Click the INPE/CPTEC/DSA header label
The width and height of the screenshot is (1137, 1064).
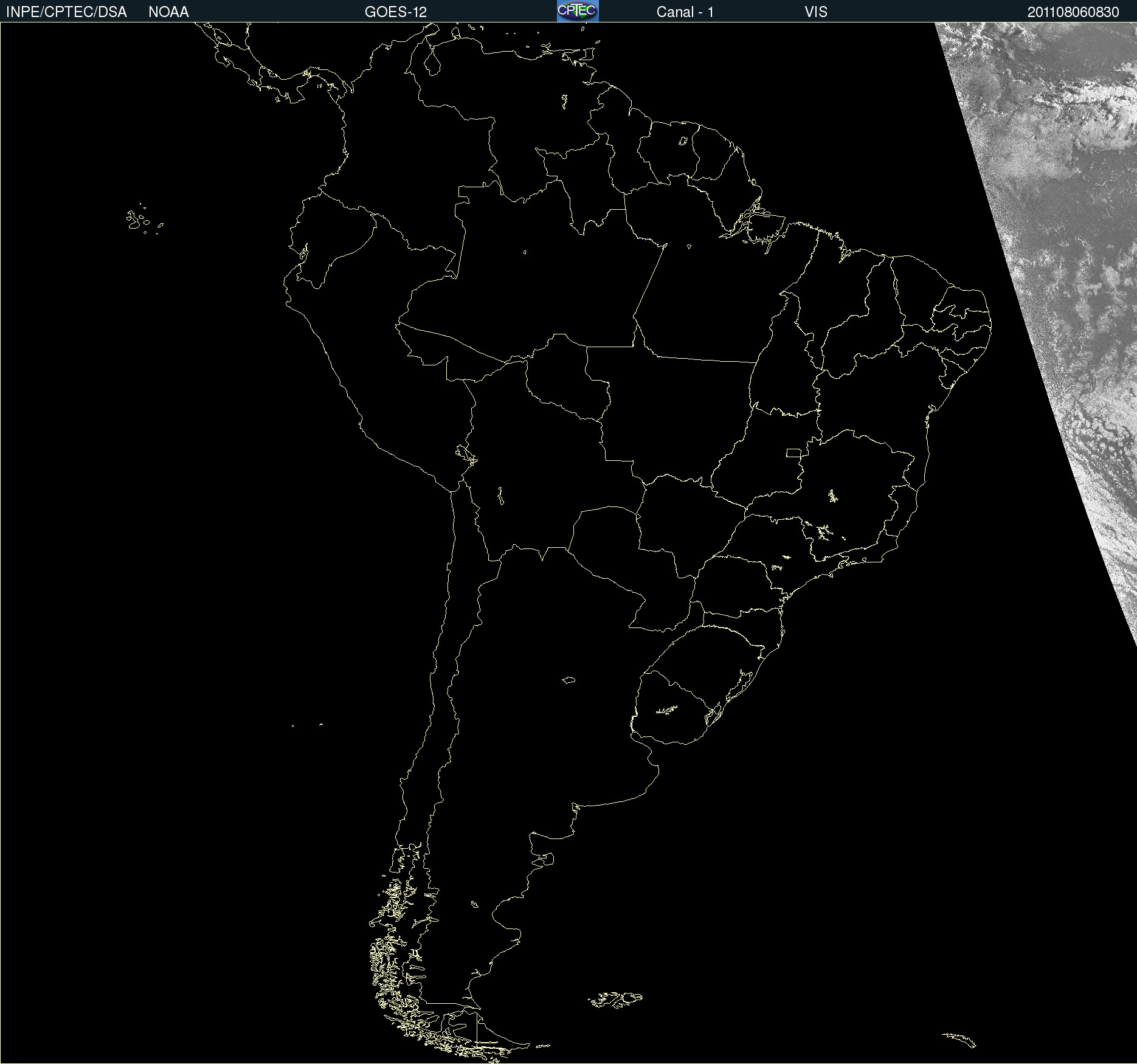[66, 12]
